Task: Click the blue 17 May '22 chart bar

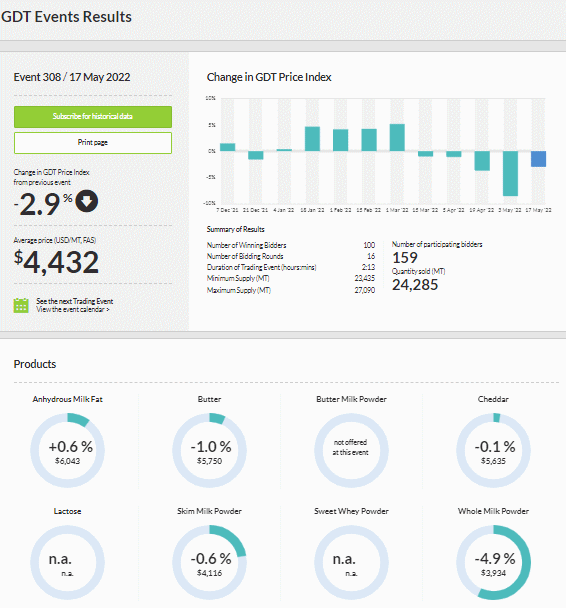Action: 538,159
